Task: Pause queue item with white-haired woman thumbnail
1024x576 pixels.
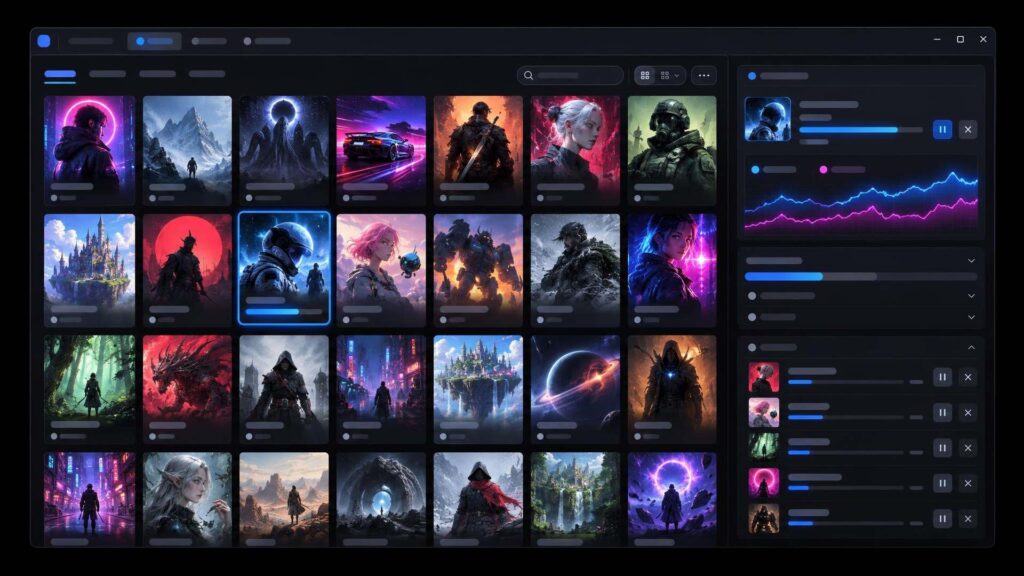Action: (942, 377)
